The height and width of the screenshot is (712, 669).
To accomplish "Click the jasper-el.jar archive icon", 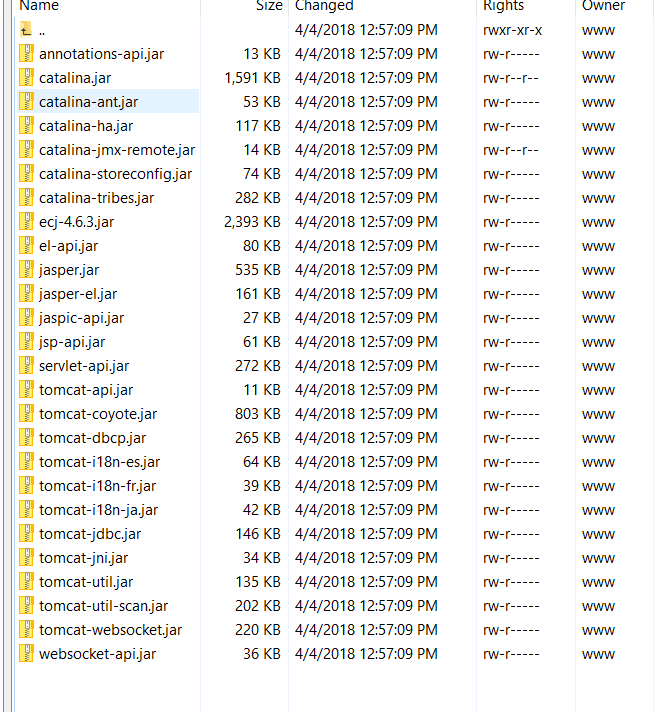I will coord(26,294).
